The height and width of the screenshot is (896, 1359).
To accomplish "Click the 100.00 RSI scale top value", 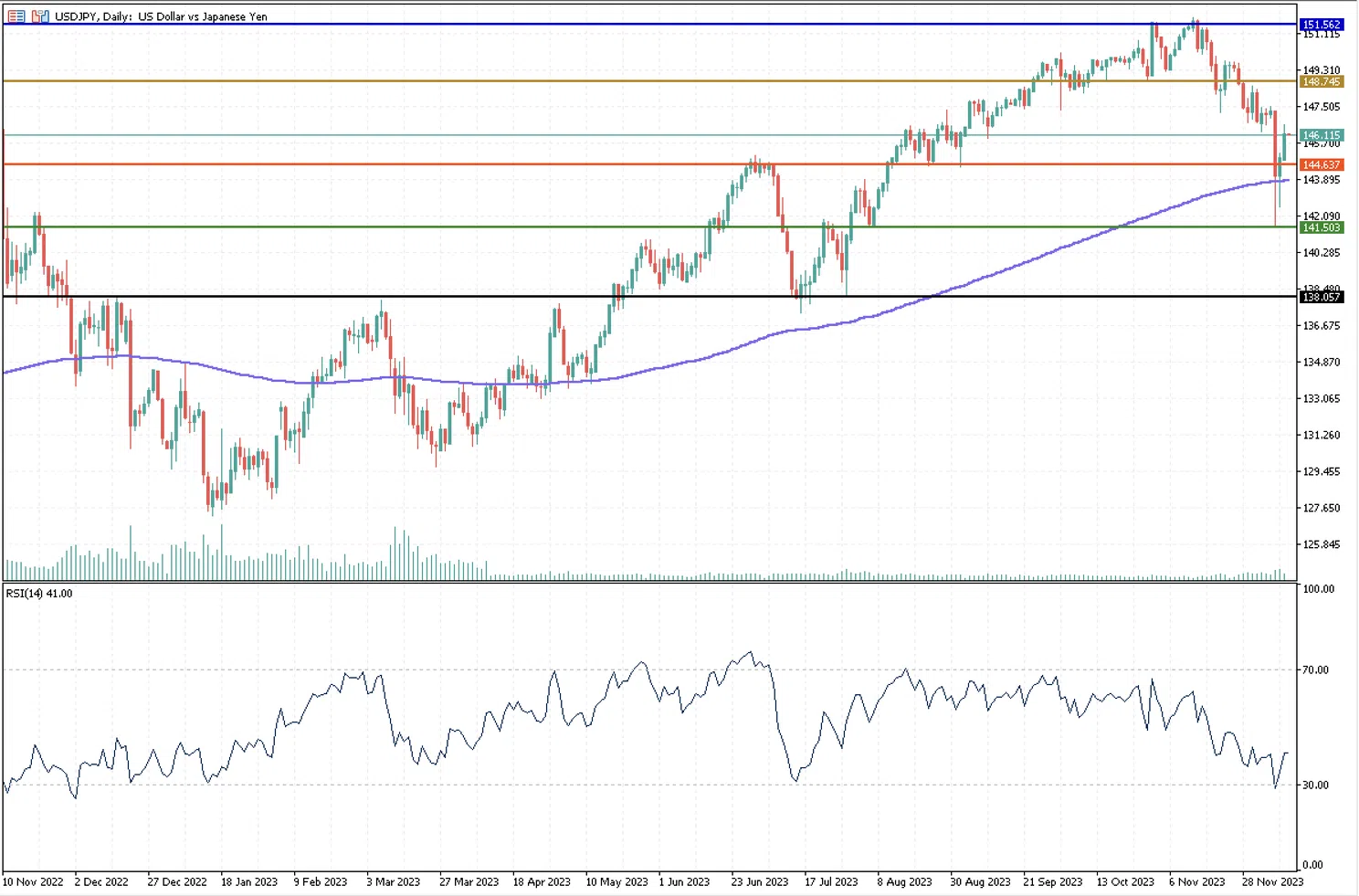I will pos(1318,589).
